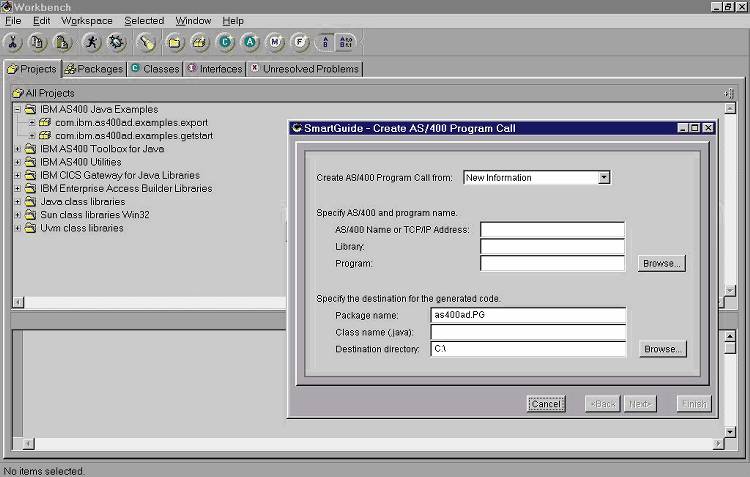Click the Back button in SmartGuide
Viewport: 750px width, 477px height.
(x=603, y=404)
